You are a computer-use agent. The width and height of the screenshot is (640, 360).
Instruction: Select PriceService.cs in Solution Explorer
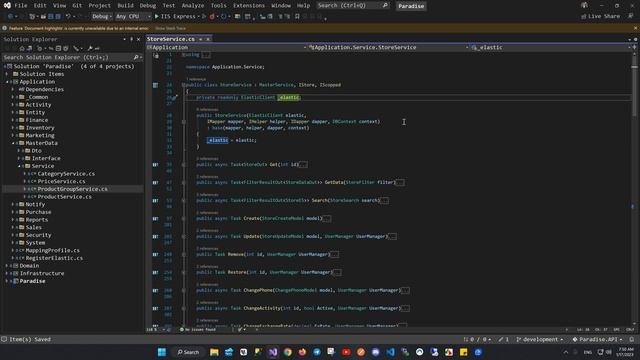pyautogui.click(x=61, y=181)
